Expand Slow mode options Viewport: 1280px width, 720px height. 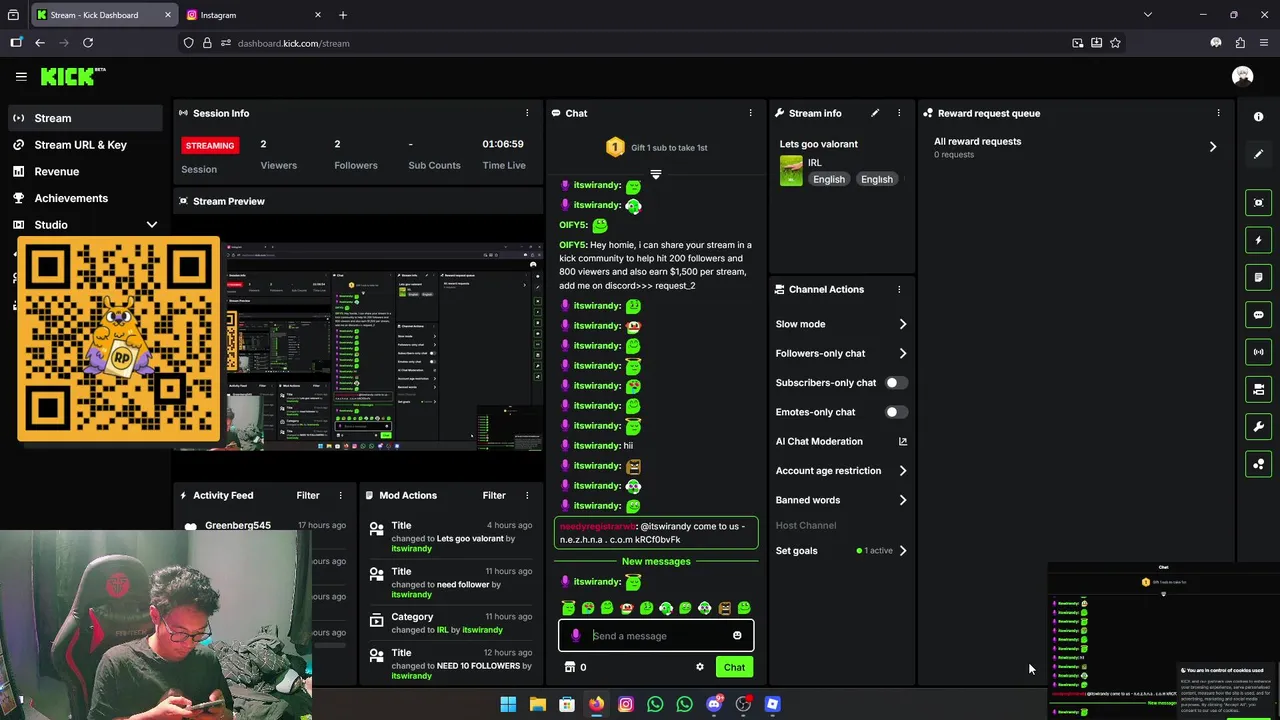click(841, 324)
